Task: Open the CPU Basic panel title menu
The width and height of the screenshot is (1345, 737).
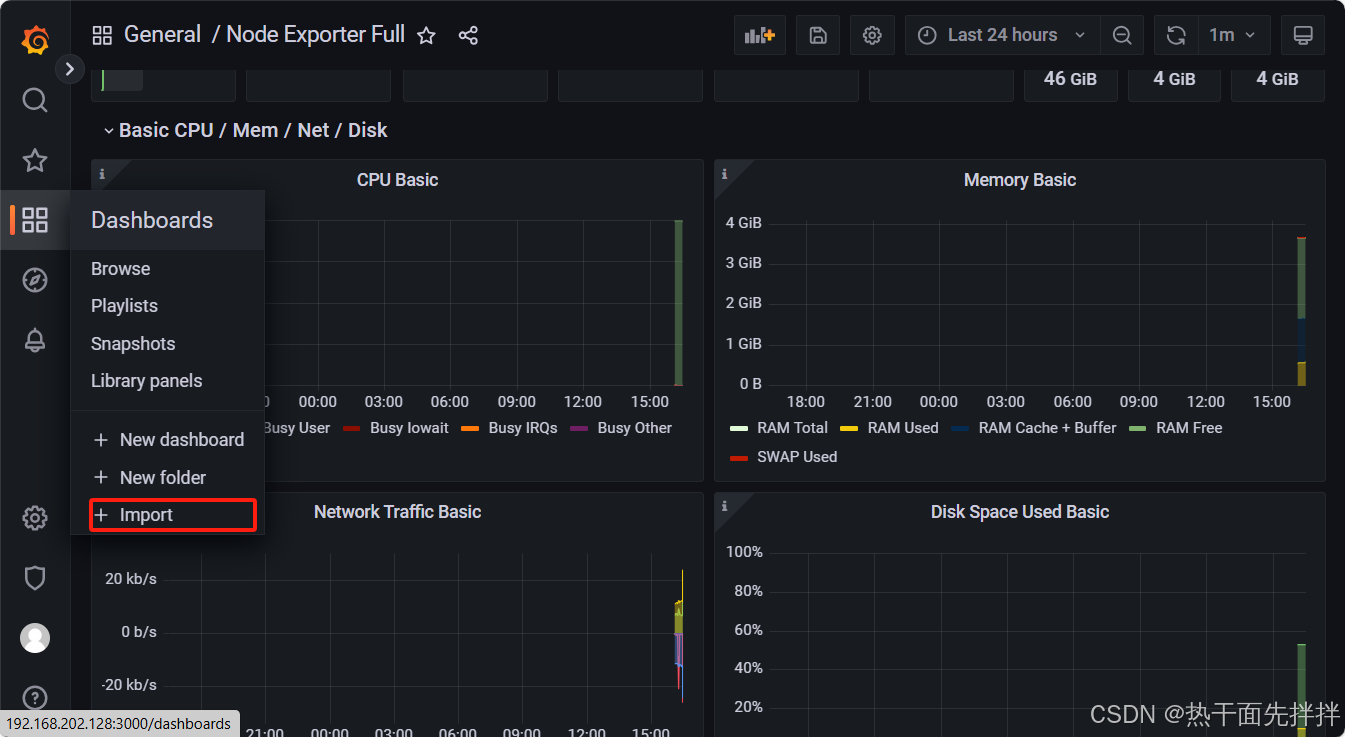Action: [x=397, y=180]
